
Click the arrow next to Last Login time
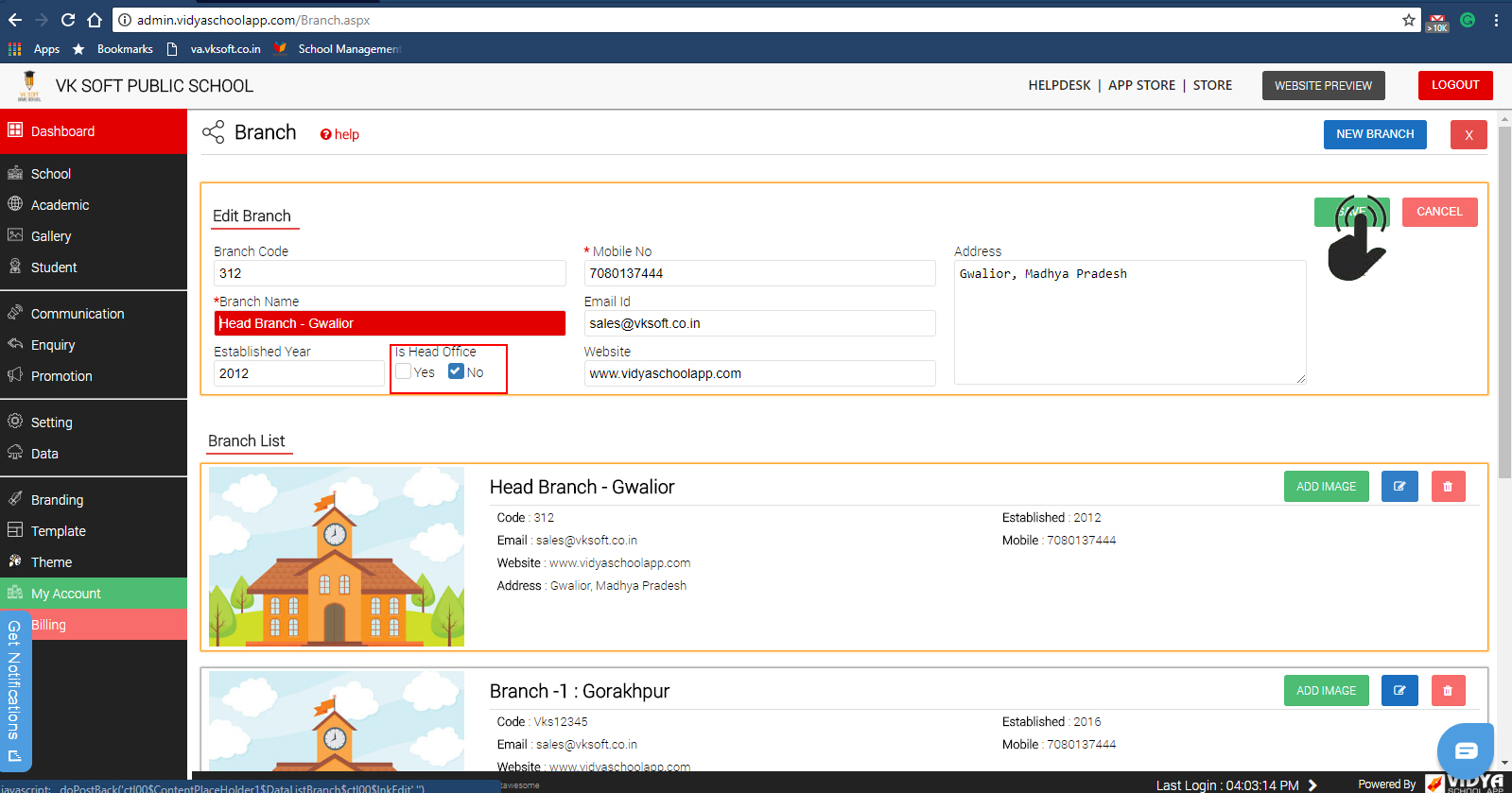(x=1312, y=785)
